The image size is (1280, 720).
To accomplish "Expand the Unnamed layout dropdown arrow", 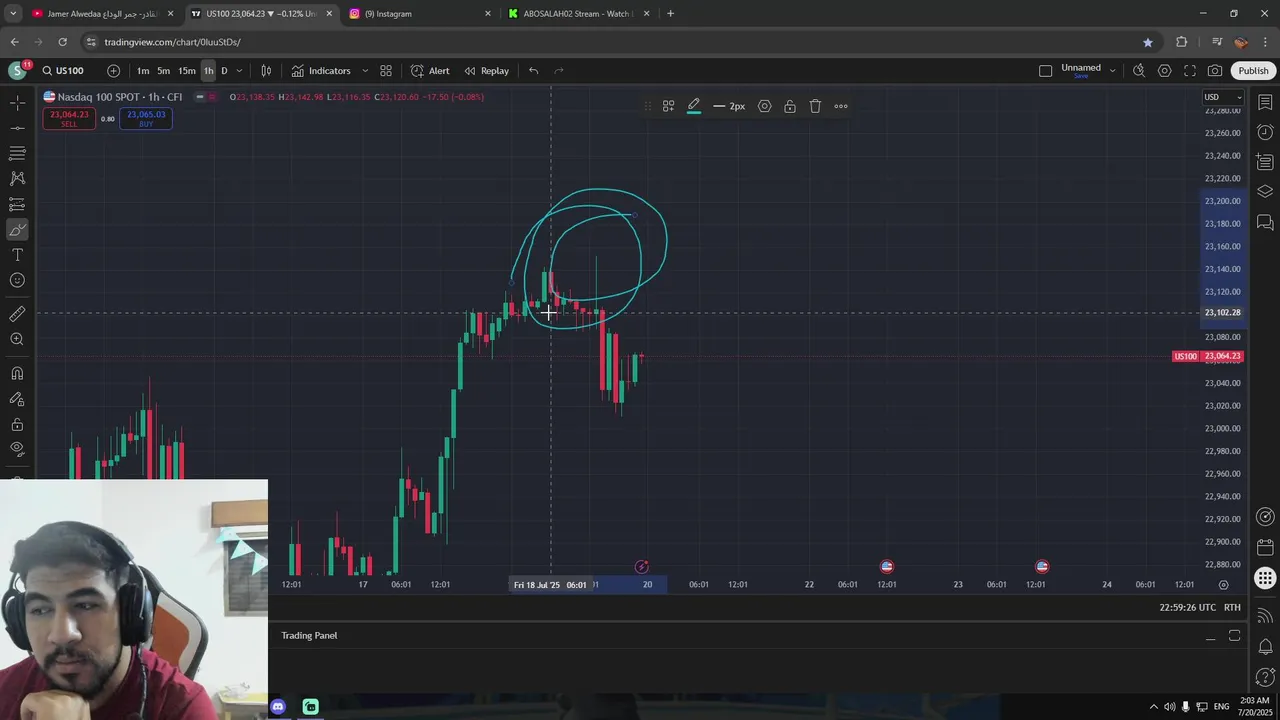I will click(x=1112, y=71).
